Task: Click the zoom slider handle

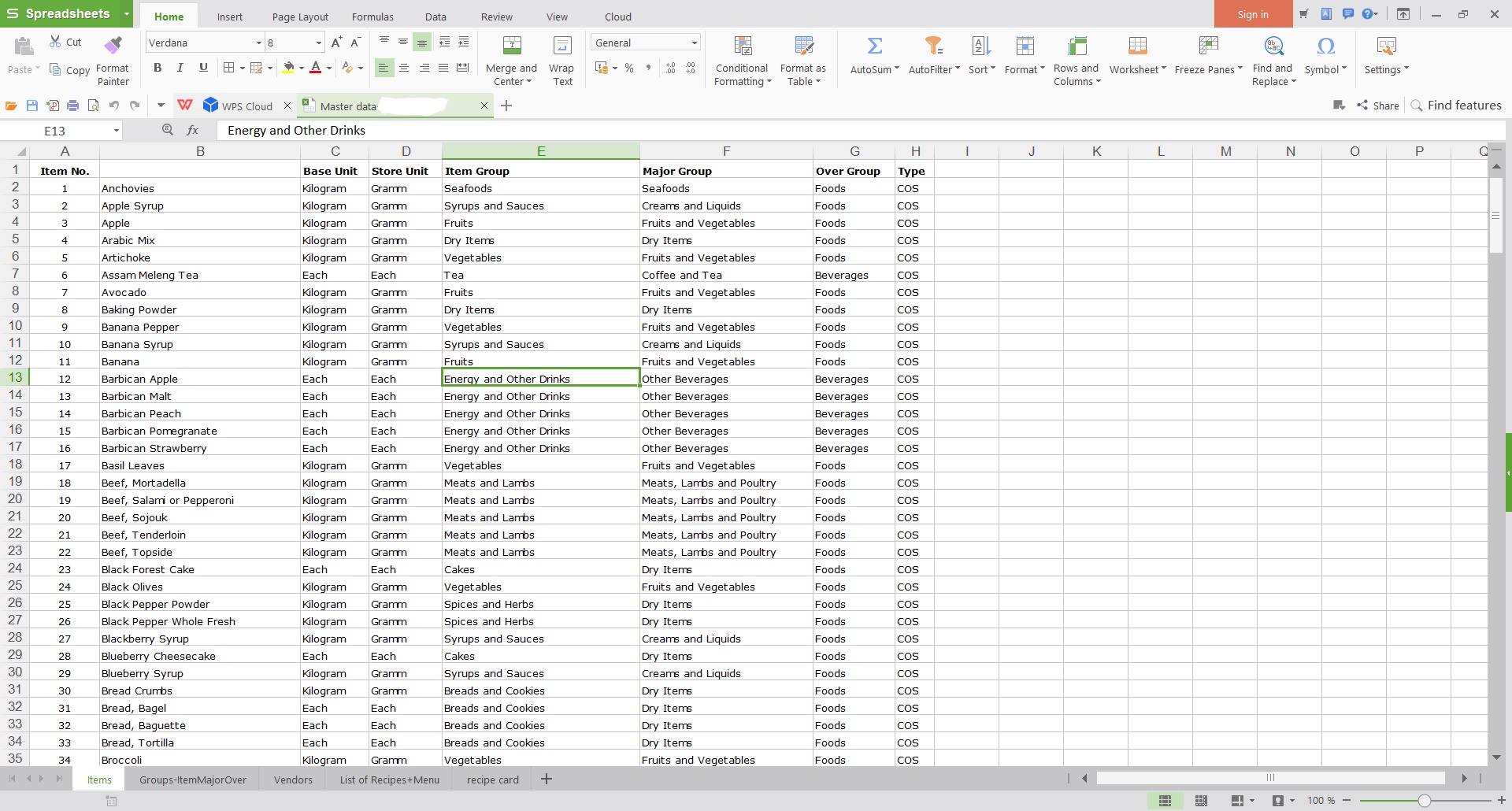Action: pos(1424,801)
